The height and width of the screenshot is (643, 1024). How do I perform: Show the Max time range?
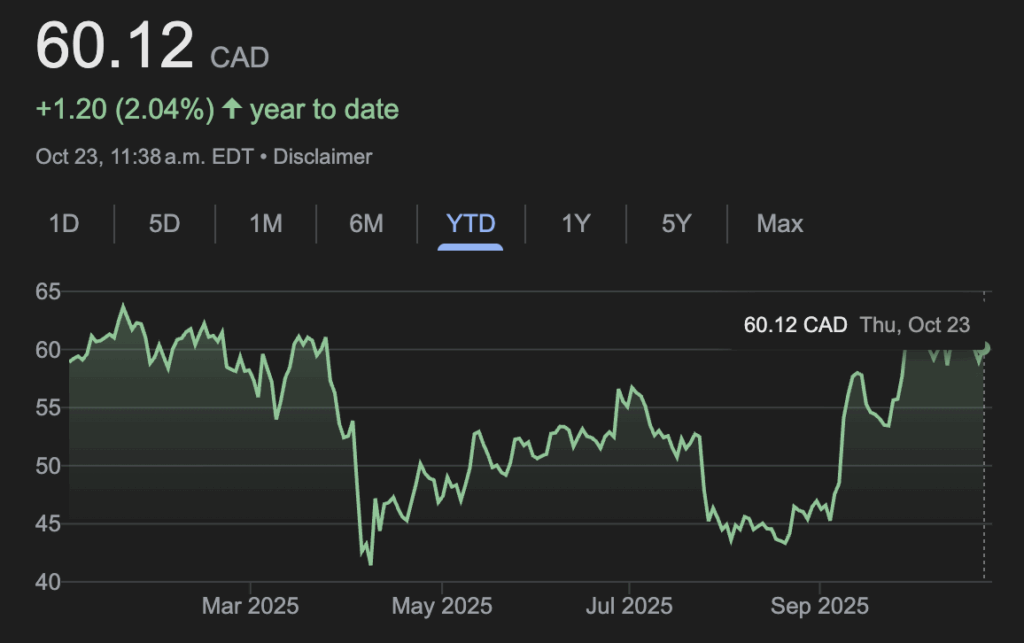pyautogui.click(x=779, y=223)
